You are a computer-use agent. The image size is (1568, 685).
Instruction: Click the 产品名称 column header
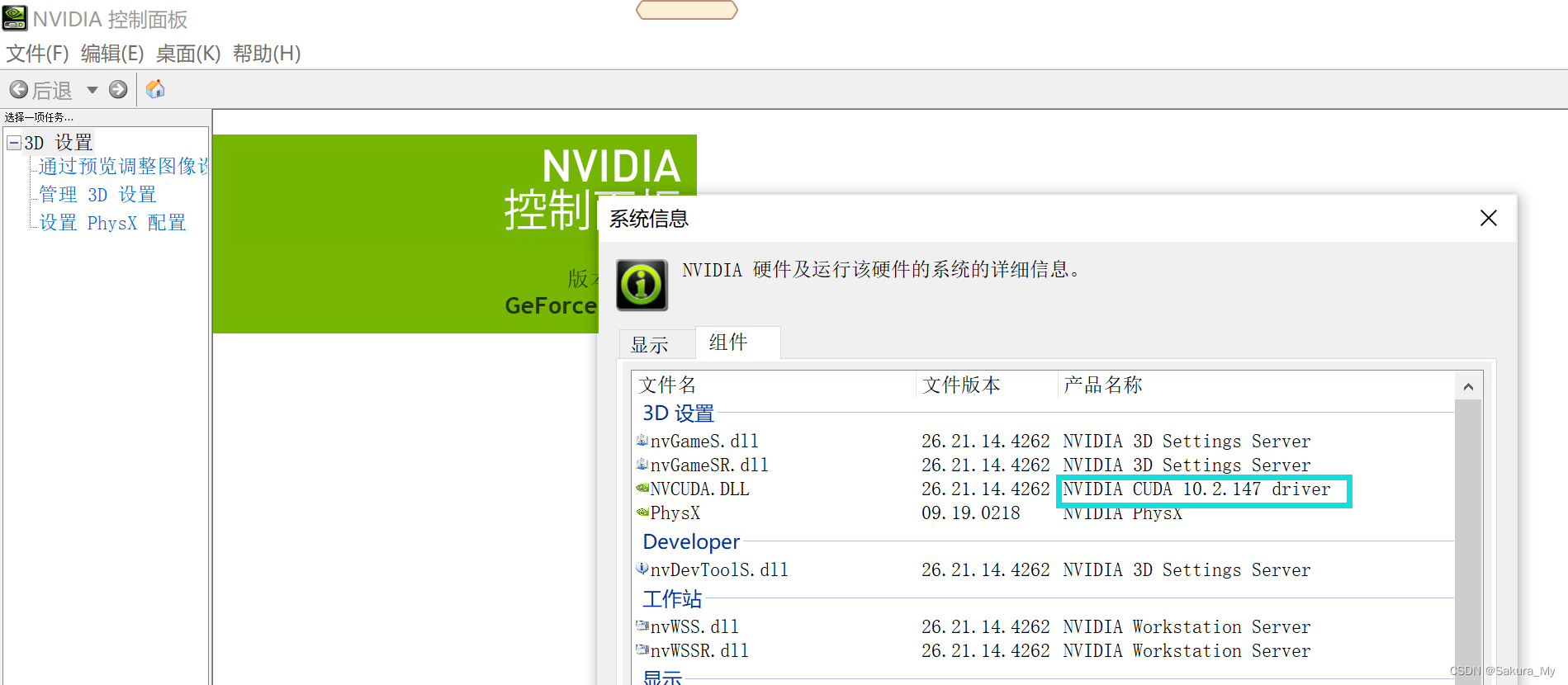pyautogui.click(x=1256, y=385)
